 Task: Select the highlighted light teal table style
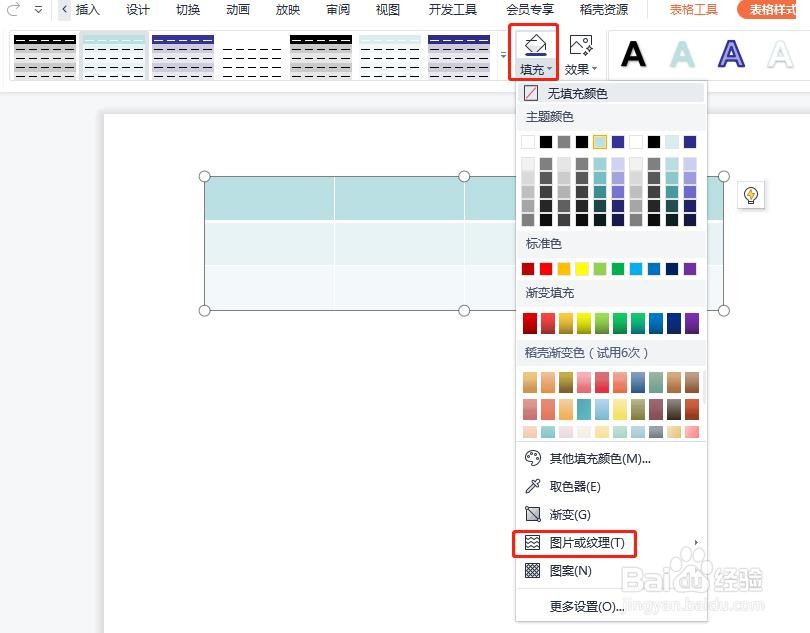coord(114,56)
